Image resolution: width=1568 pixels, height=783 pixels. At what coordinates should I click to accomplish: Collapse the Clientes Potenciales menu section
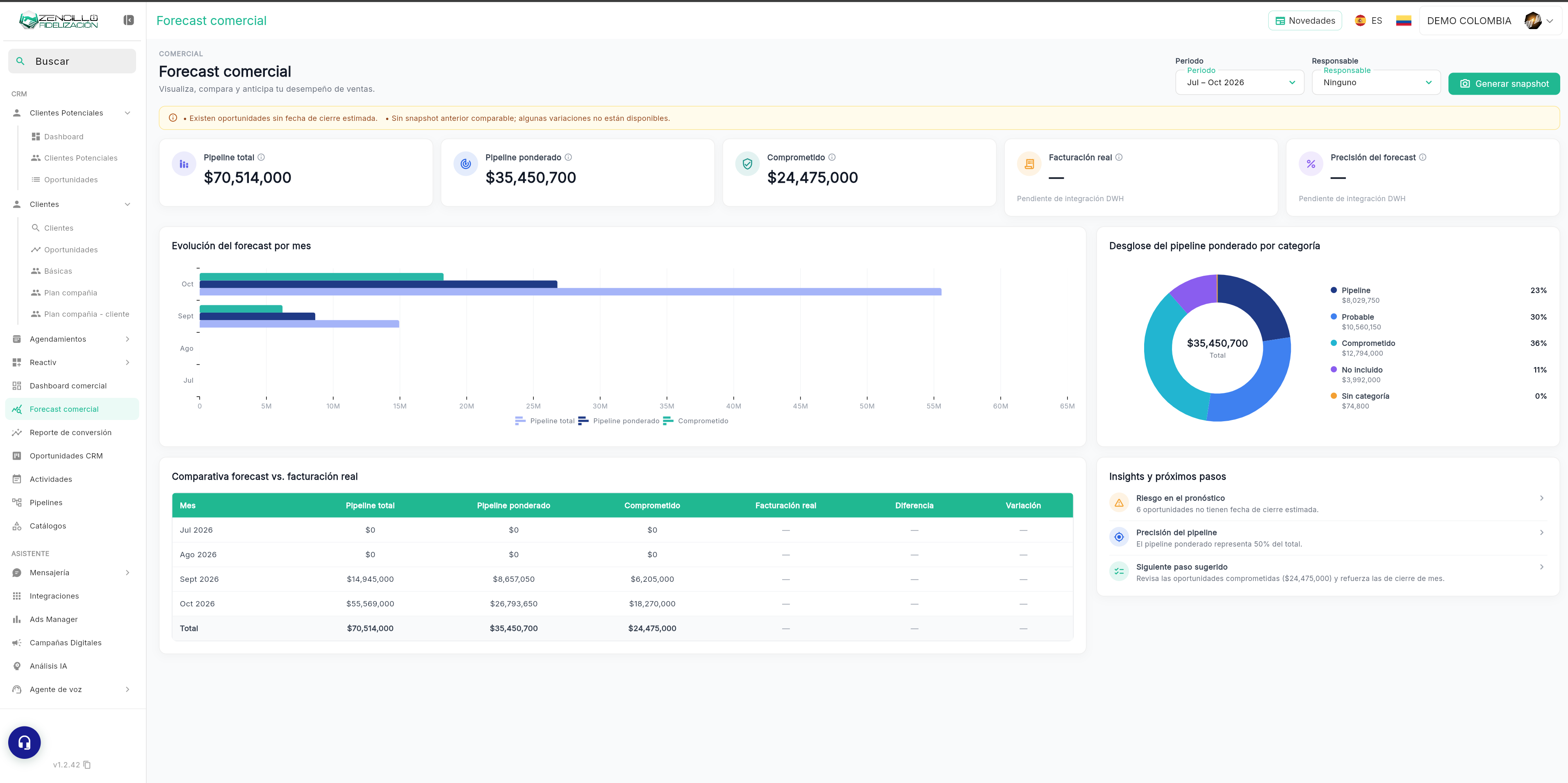click(x=127, y=113)
